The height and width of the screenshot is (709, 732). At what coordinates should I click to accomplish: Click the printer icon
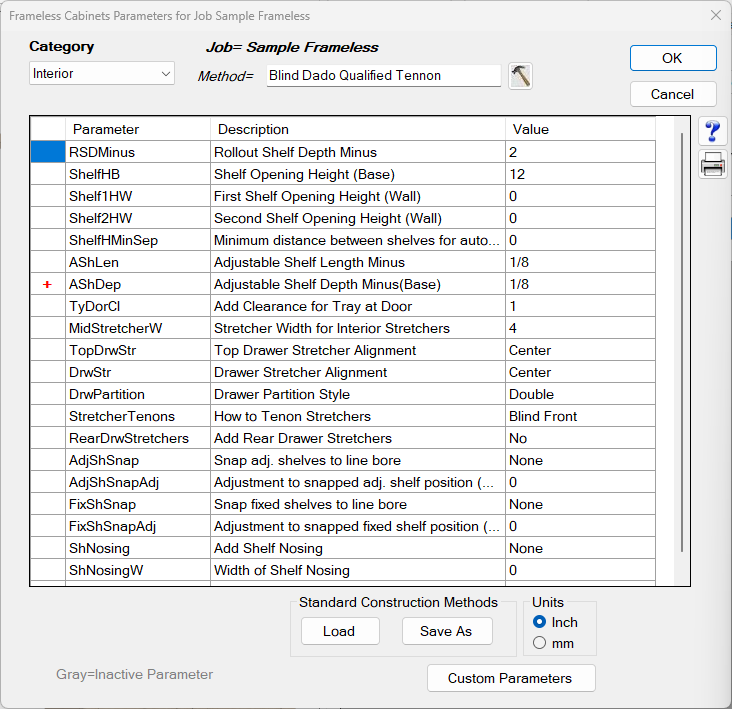click(713, 166)
